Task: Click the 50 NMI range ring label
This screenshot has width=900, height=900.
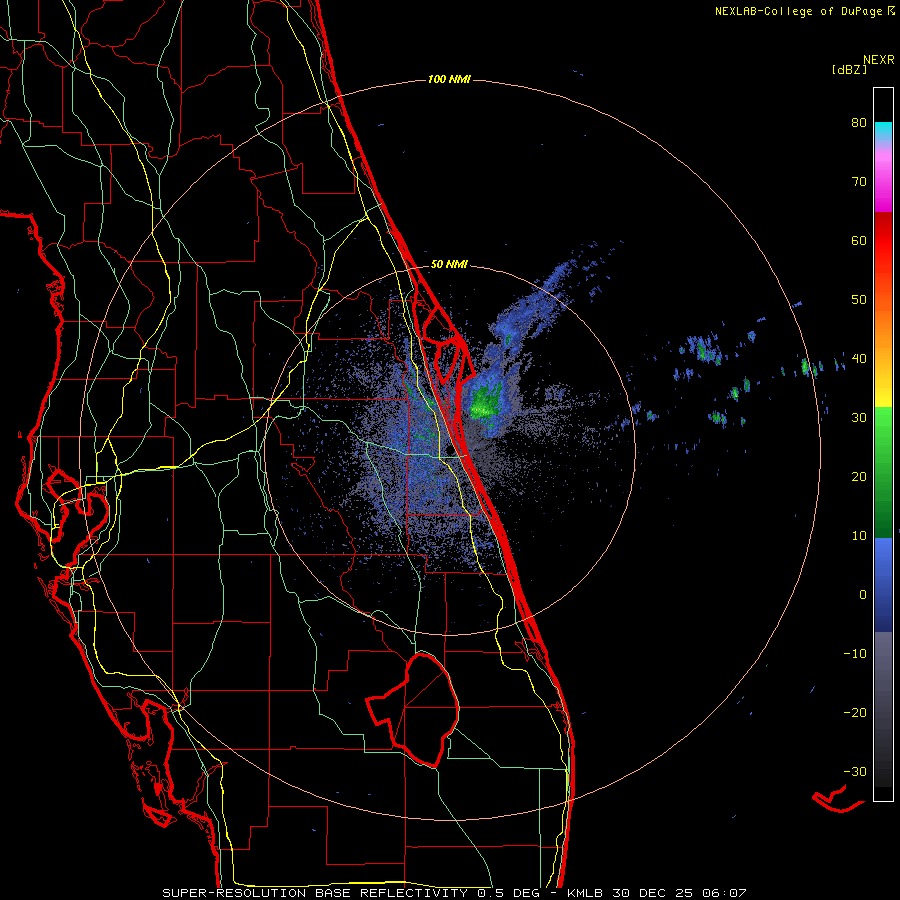Action: (x=449, y=265)
